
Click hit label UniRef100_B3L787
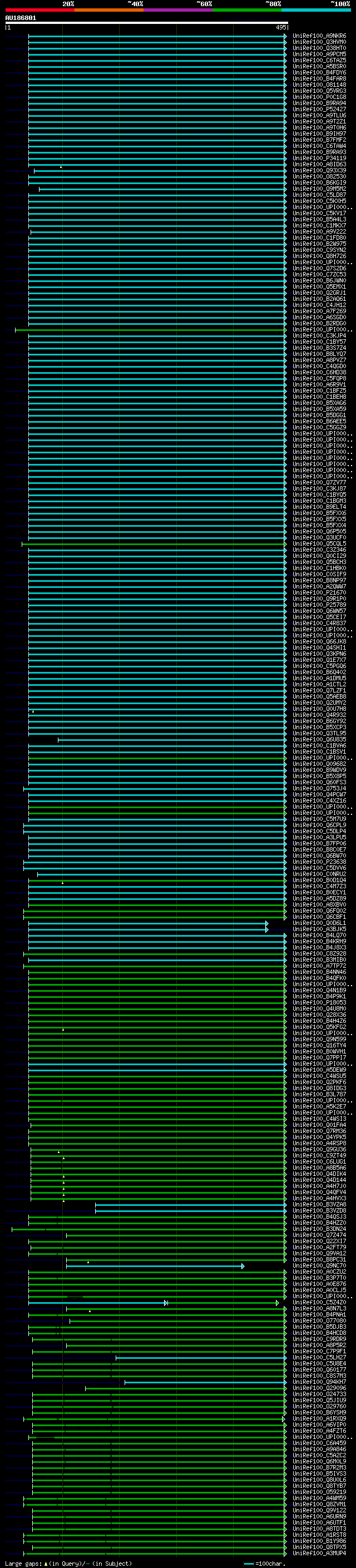(319, 1095)
